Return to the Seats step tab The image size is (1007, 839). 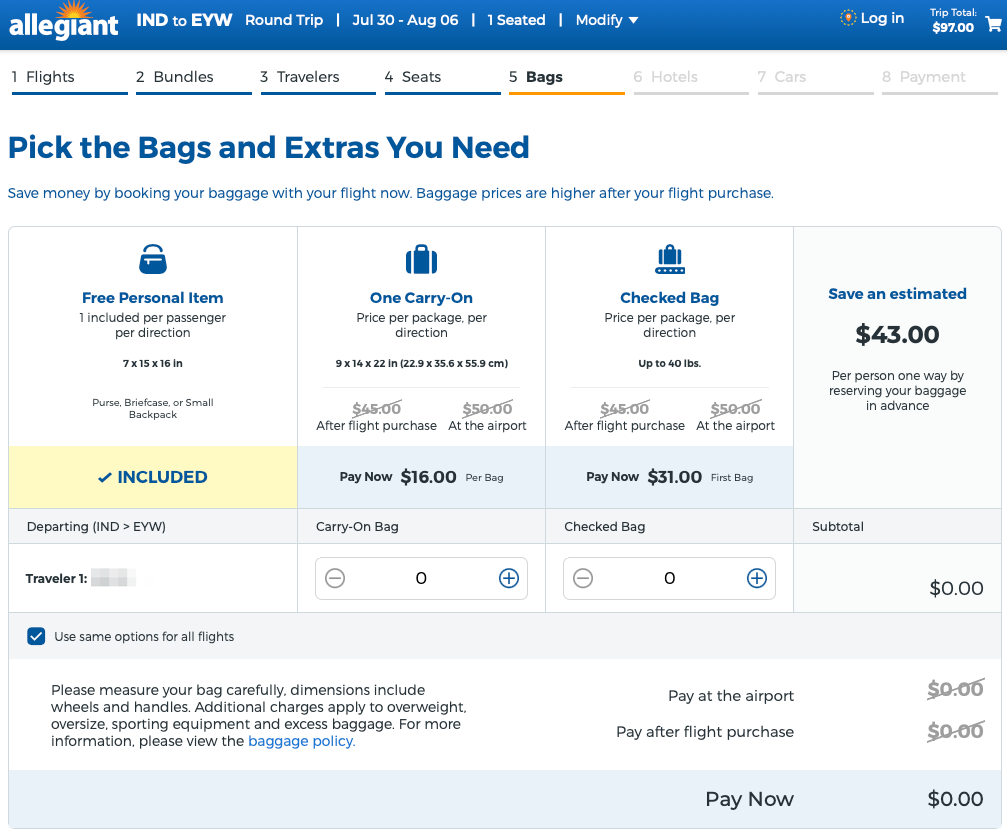pos(441,77)
